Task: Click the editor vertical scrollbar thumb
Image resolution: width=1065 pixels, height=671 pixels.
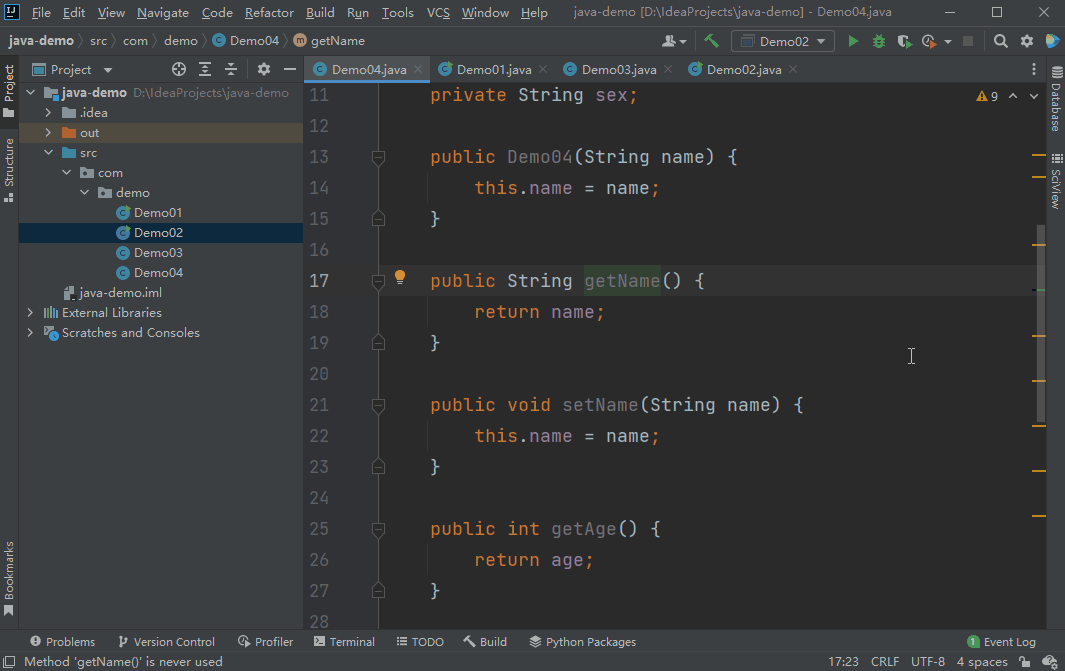Action: (x=1041, y=320)
